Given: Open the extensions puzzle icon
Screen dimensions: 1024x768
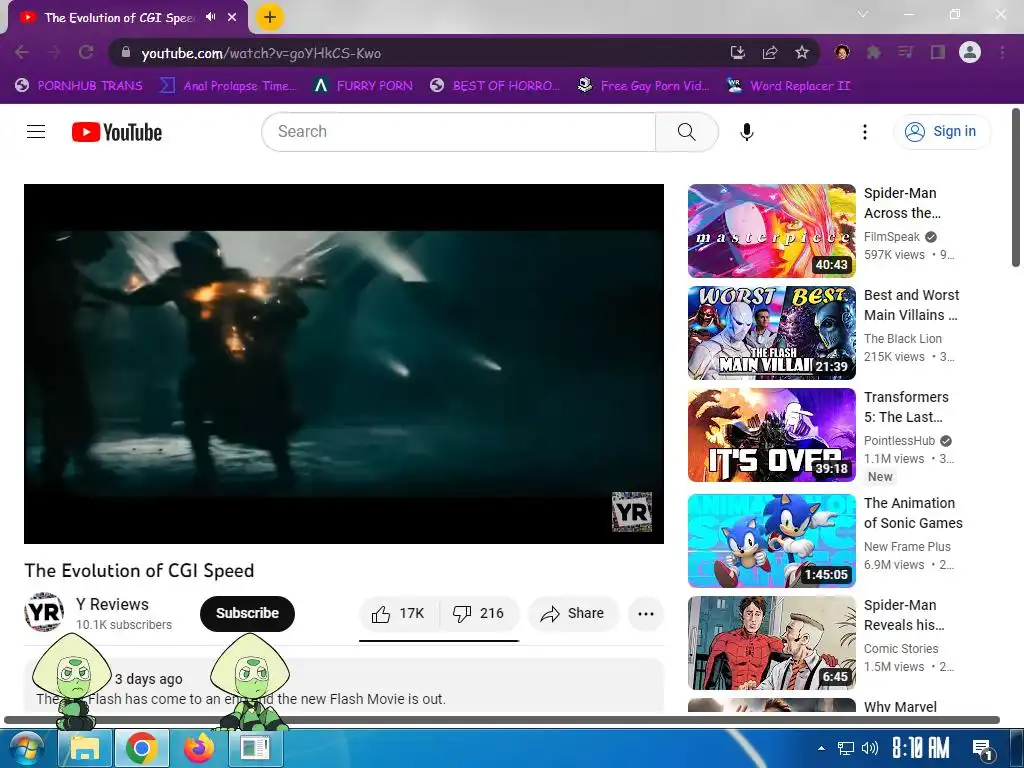Looking at the screenshot, I should 873,52.
